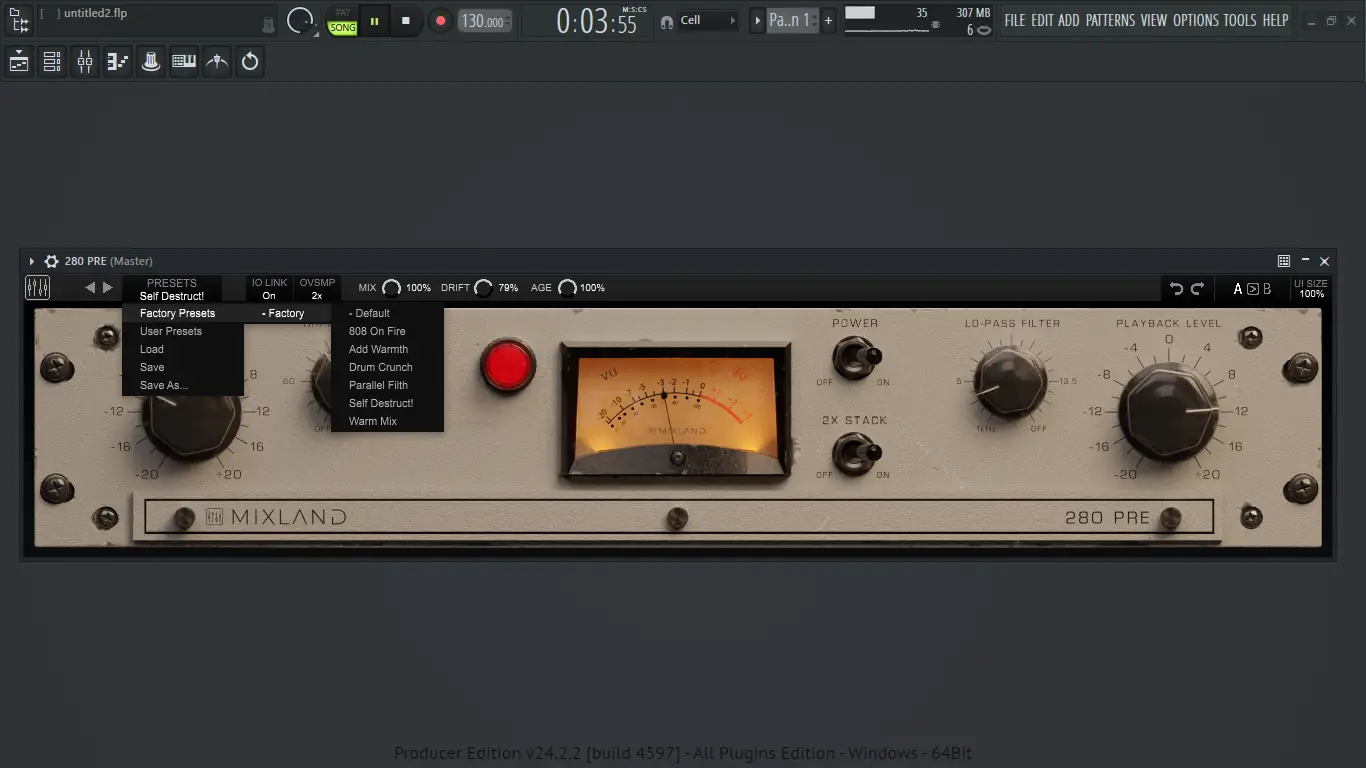This screenshot has height=768, width=1366.
Task: Click the headphones icon beside the time display
Action: click(667, 21)
